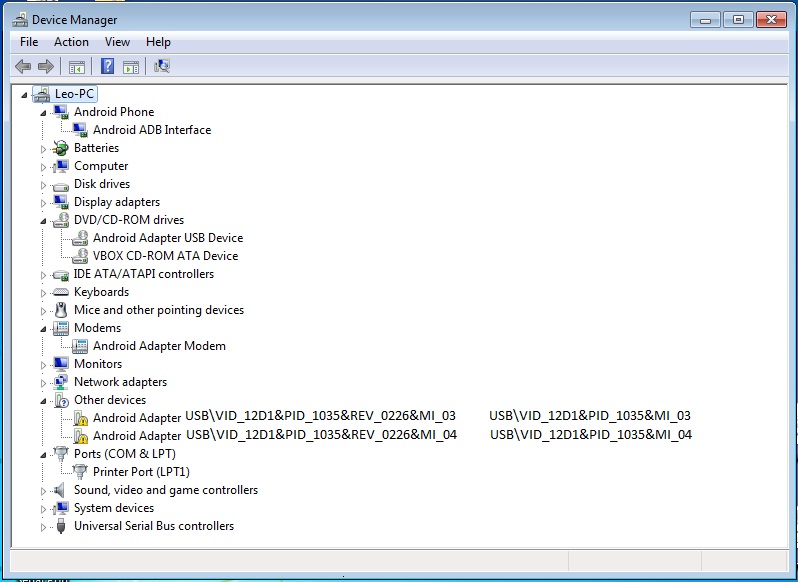Click the Monitors category icon
The image size is (798, 582).
point(61,364)
